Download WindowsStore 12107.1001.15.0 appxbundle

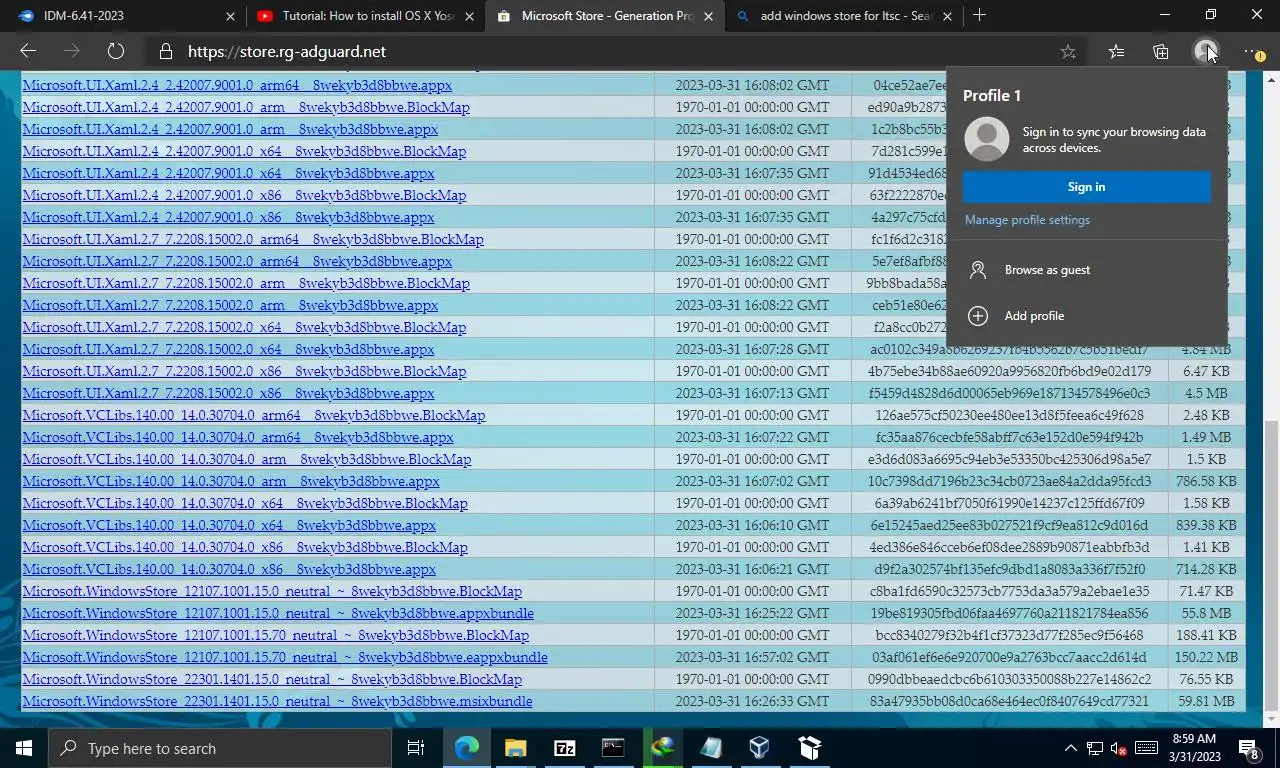click(x=278, y=613)
